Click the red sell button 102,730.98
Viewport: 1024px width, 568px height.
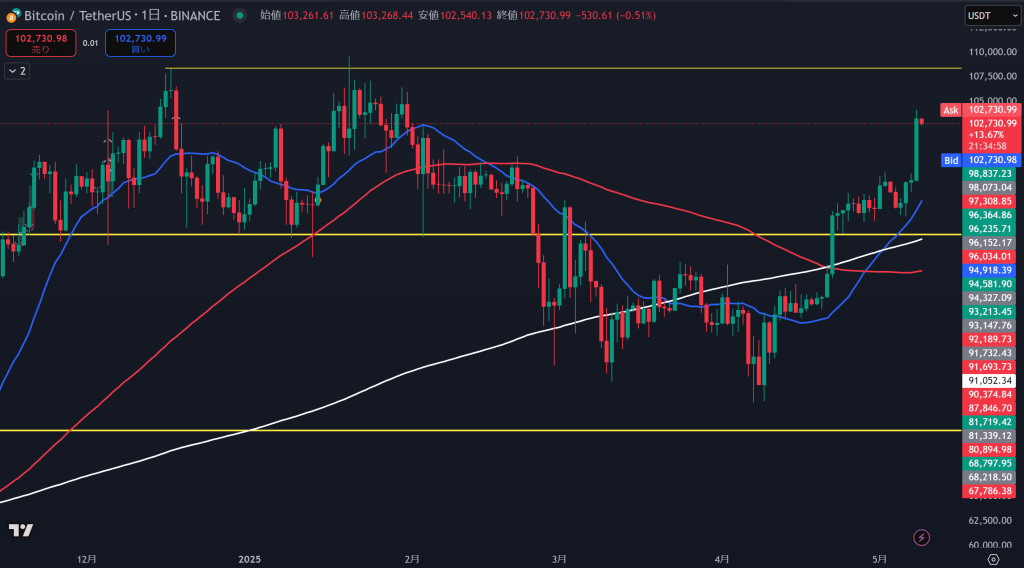(41, 43)
